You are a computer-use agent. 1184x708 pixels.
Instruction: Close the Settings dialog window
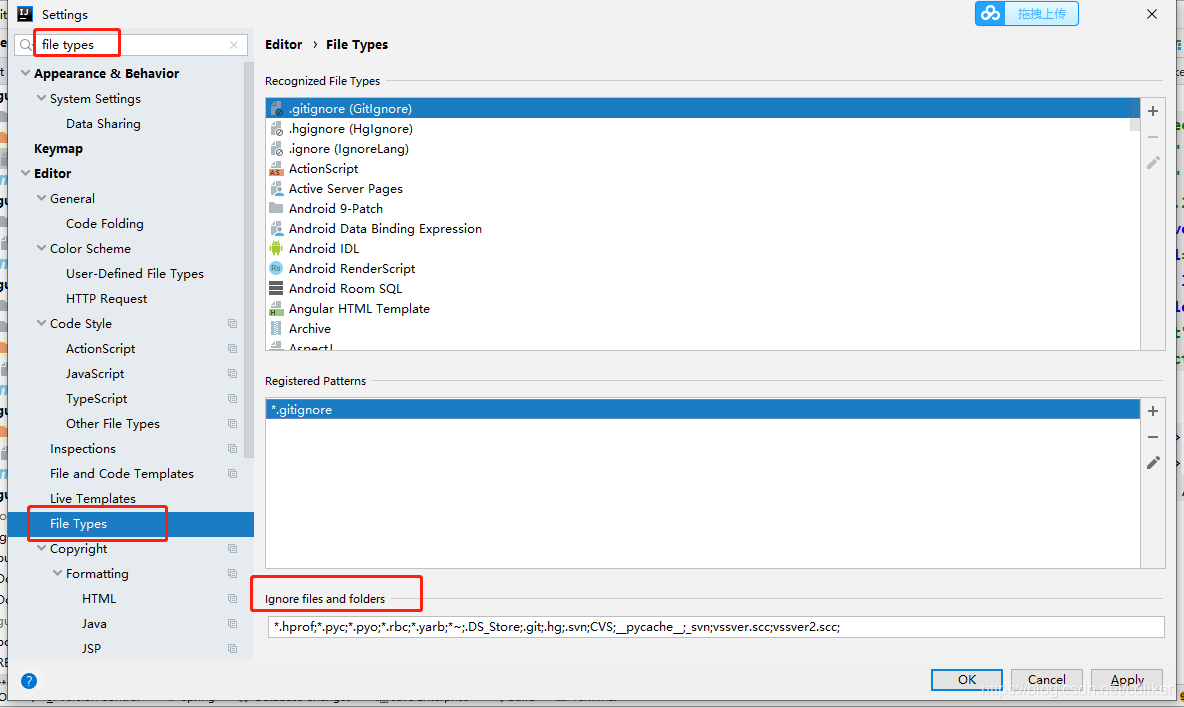tap(1152, 14)
